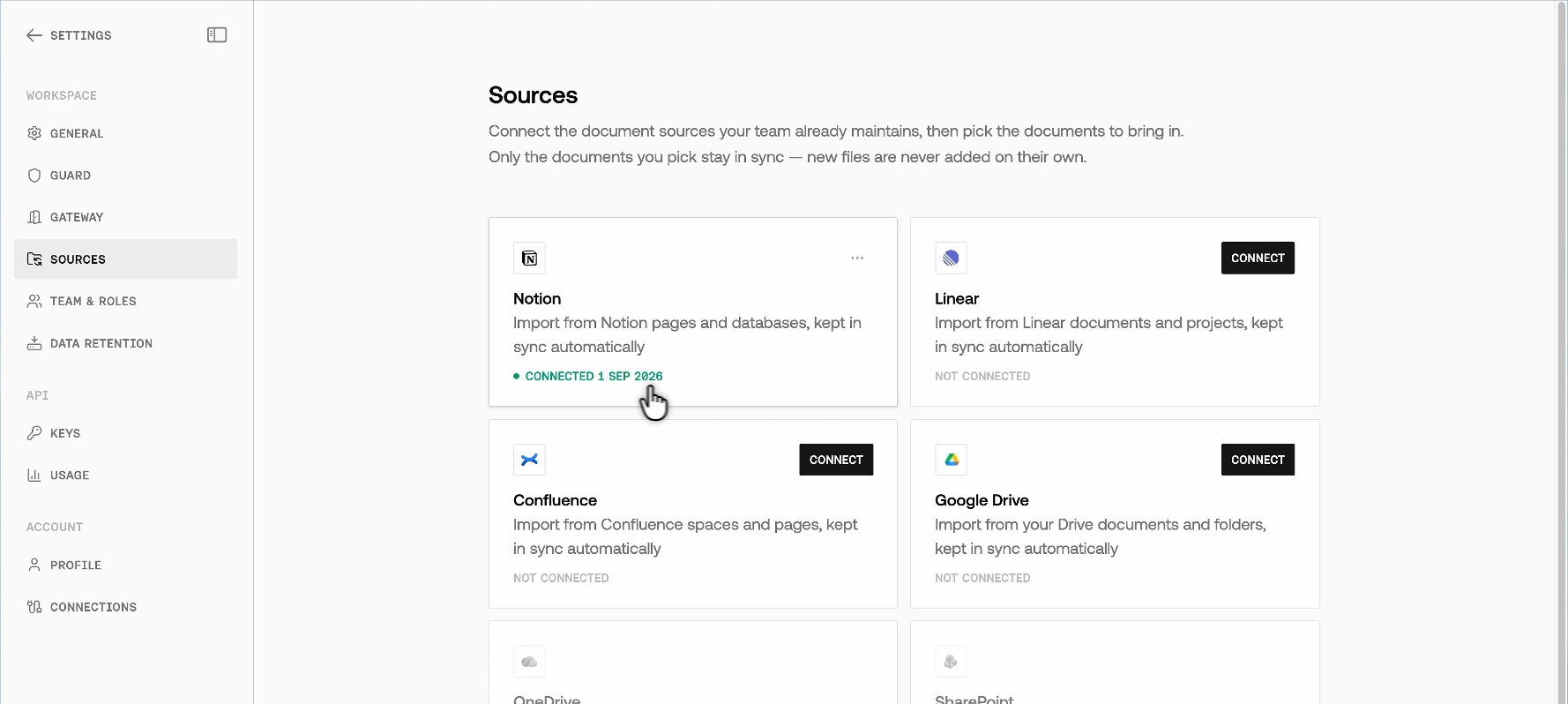The width and height of the screenshot is (1568, 704).
Task: Click the Confluence logo icon
Action: [529, 460]
